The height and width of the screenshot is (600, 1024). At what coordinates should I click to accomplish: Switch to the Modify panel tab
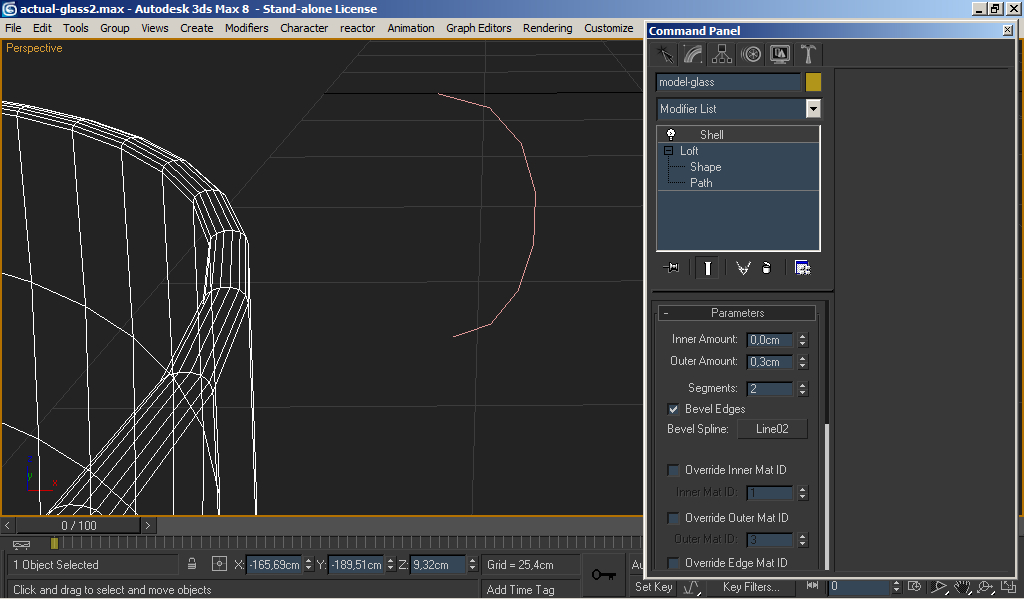click(x=693, y=54)
